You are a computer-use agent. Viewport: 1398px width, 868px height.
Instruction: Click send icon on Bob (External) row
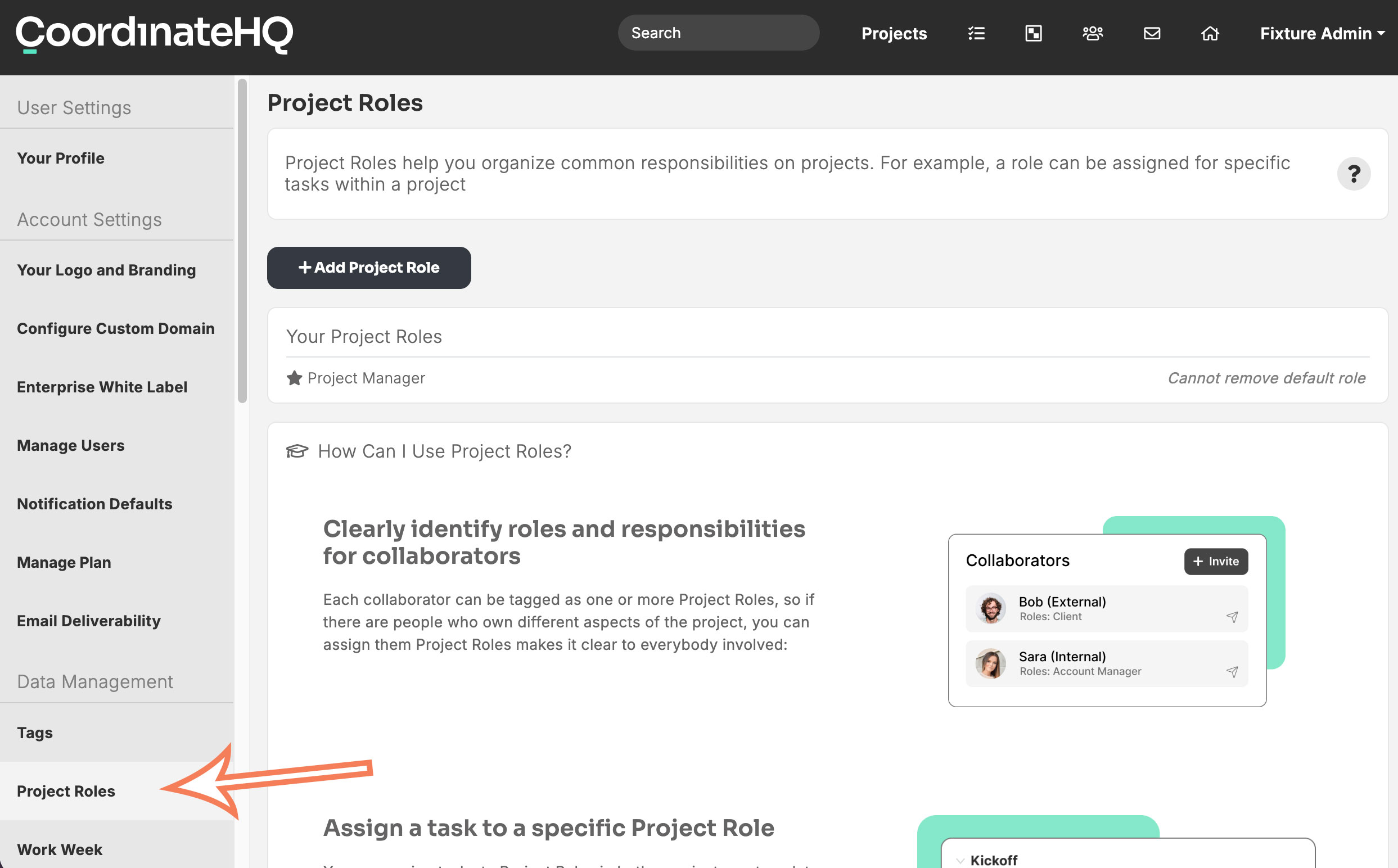(1232, 617)
